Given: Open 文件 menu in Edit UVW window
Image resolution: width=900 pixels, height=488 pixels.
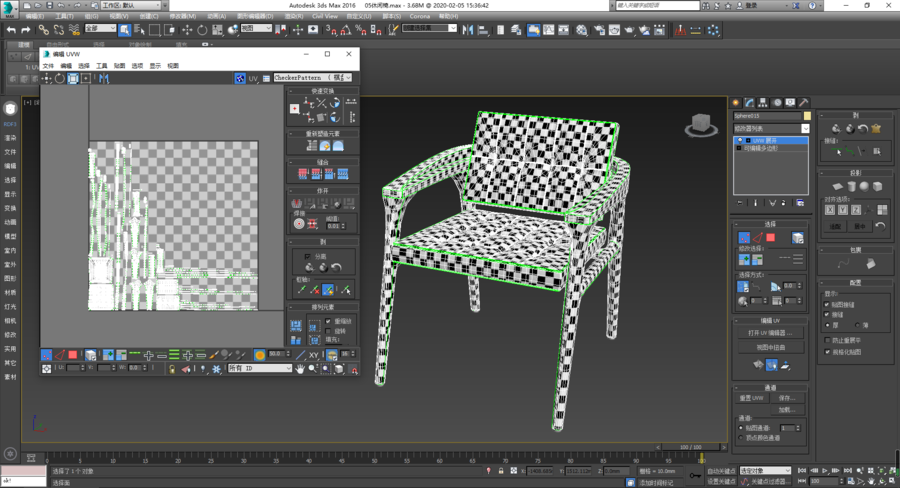Looking at the screenshot, I should pos(48,65).
